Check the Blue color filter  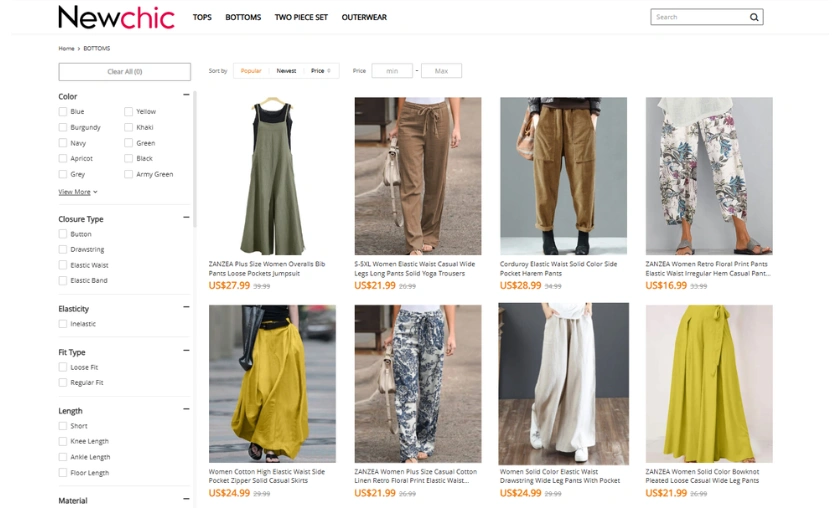(63, 111)
